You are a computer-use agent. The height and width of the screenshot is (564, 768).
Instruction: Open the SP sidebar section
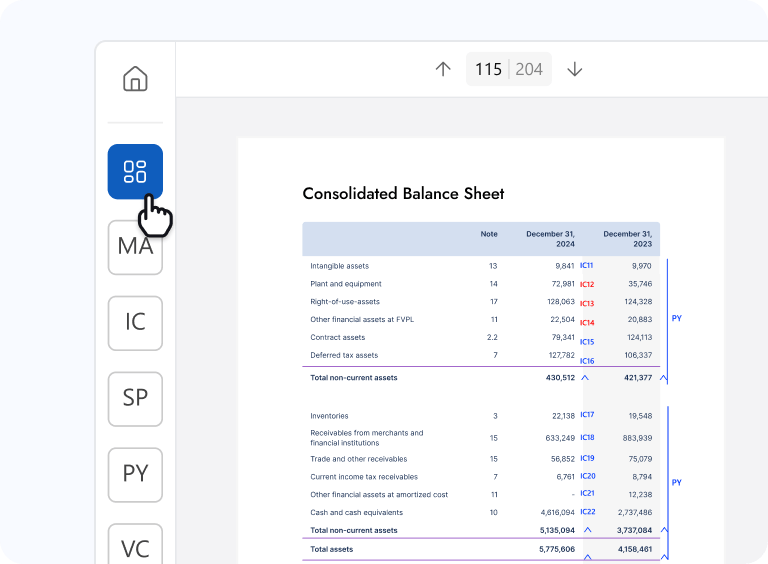(135, 398)
